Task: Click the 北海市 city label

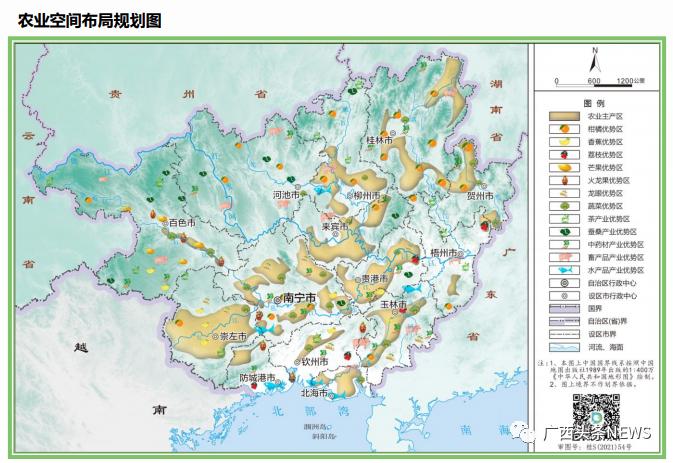Action: [x=314, y=393]
